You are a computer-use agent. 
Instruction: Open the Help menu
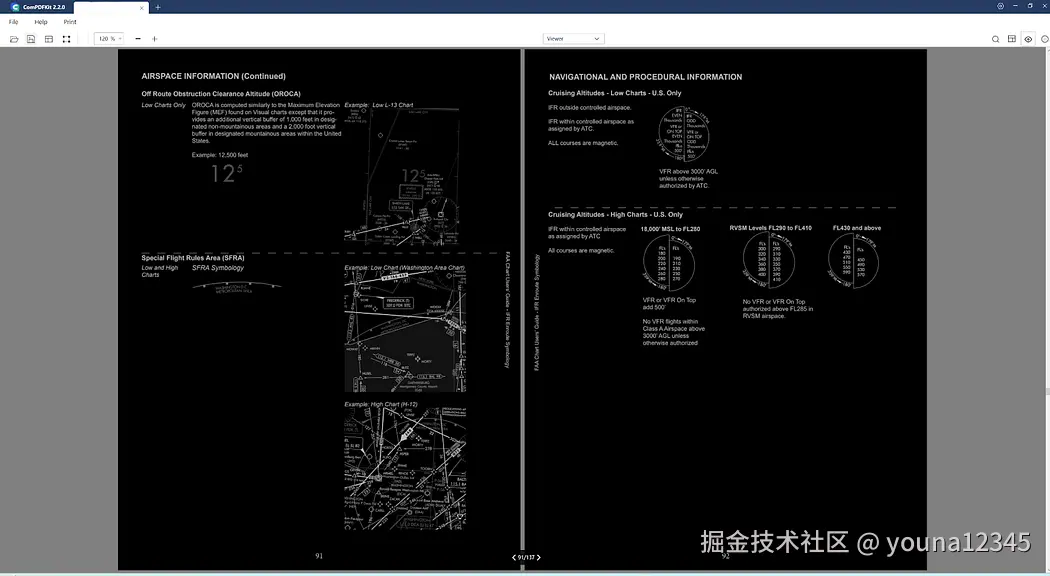click(41, 22)
